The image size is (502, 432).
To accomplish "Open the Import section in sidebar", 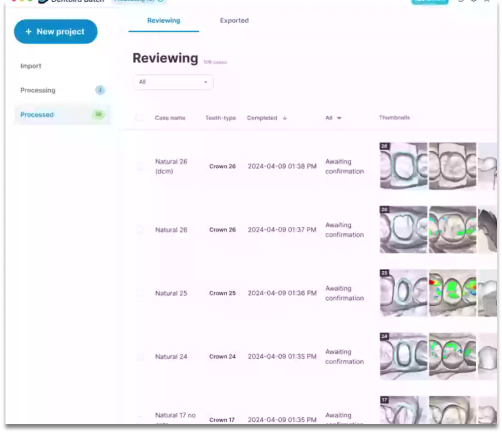I will (x=31, y=66).
